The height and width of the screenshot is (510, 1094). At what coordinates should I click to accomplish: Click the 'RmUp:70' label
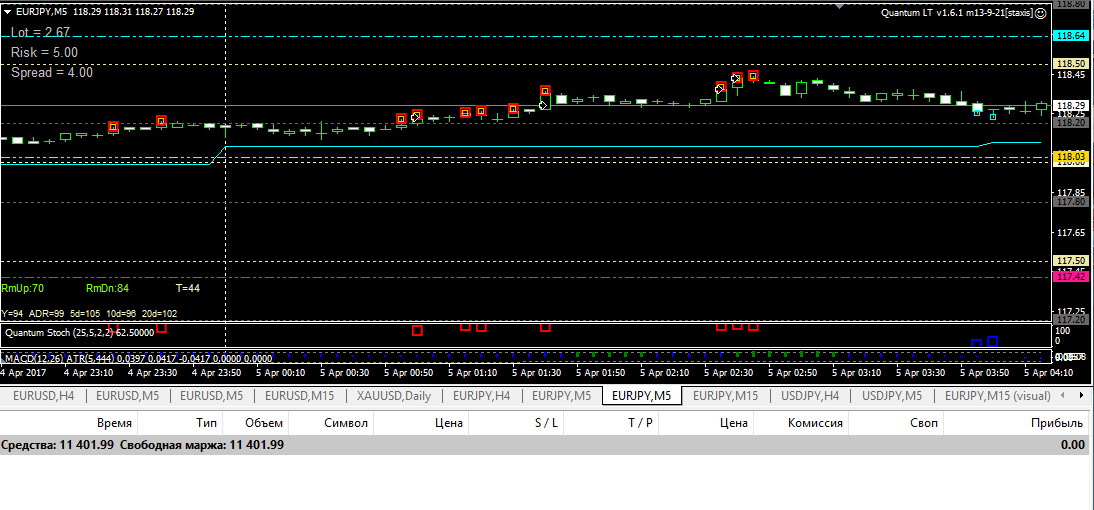click(x=23, y=287)
